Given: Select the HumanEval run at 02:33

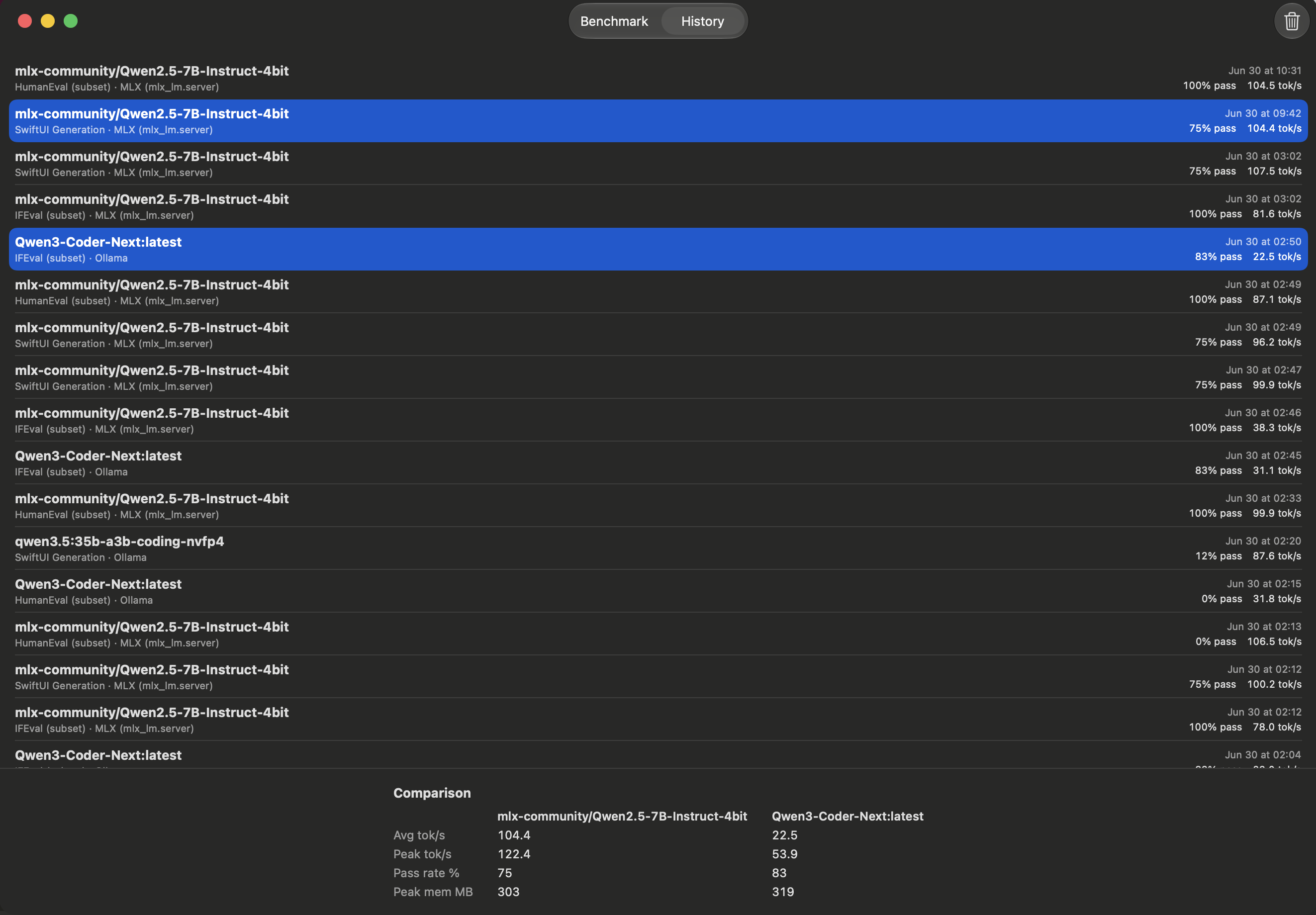Looking at the screenshot, I should [x=658, y=506].
